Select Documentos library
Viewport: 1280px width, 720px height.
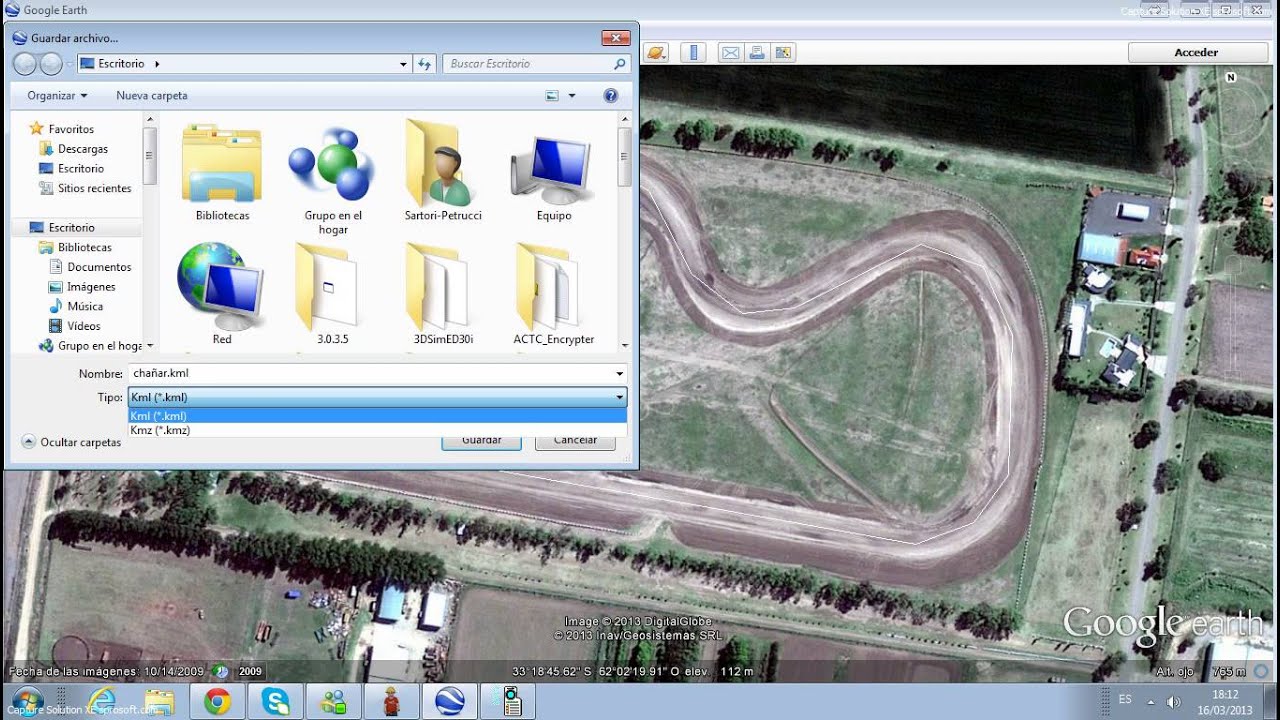coord(99,267)
